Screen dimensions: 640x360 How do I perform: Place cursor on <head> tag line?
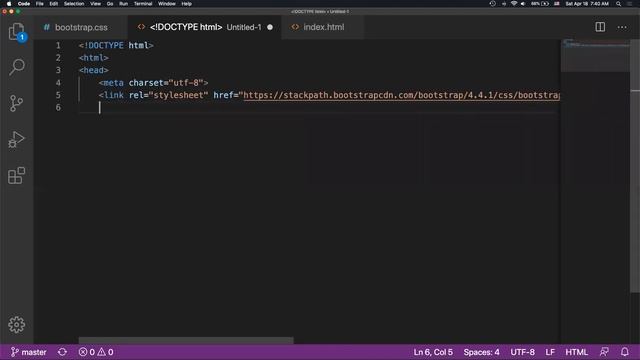click(x=93, y=70)
